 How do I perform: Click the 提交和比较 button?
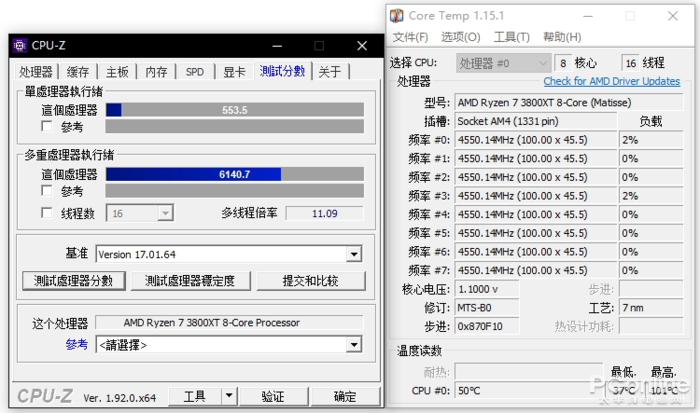point(311,281)
